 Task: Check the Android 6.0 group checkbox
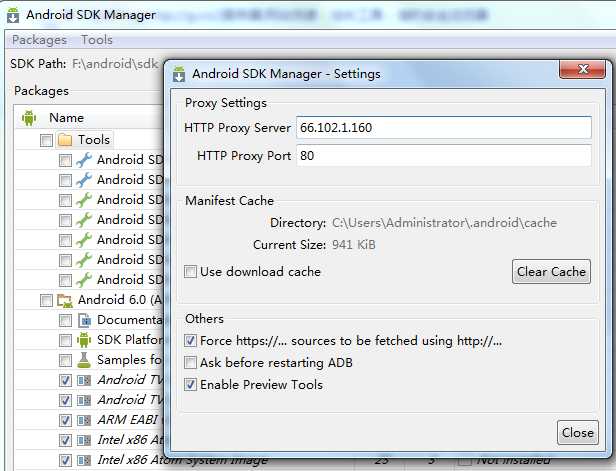(x=46, y=301)
